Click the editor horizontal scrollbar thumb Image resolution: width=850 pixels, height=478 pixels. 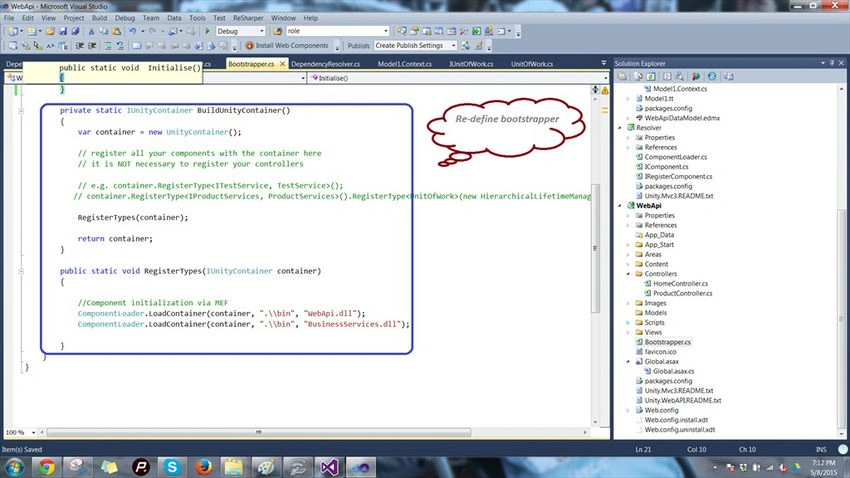click(x=259, y=432)
